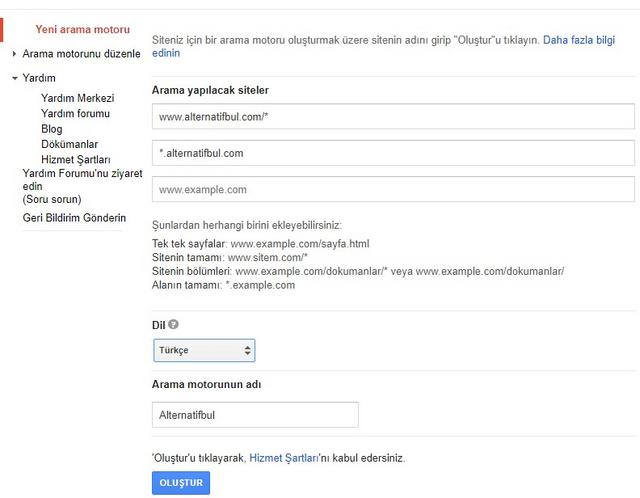Select Yeni arama motoru menu item

(82, 29)
